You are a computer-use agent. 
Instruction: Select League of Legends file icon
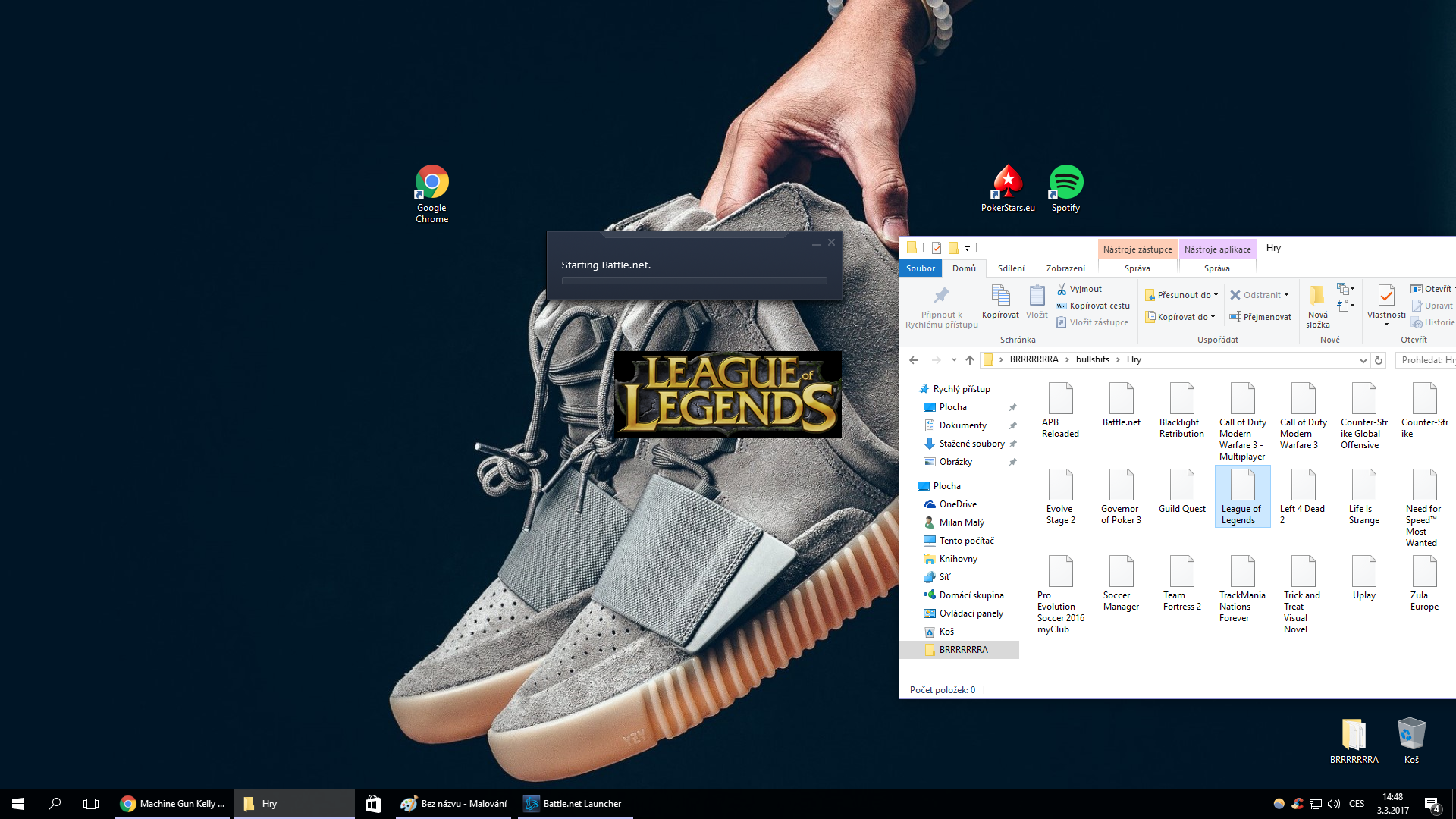[x=1242, y=486]
